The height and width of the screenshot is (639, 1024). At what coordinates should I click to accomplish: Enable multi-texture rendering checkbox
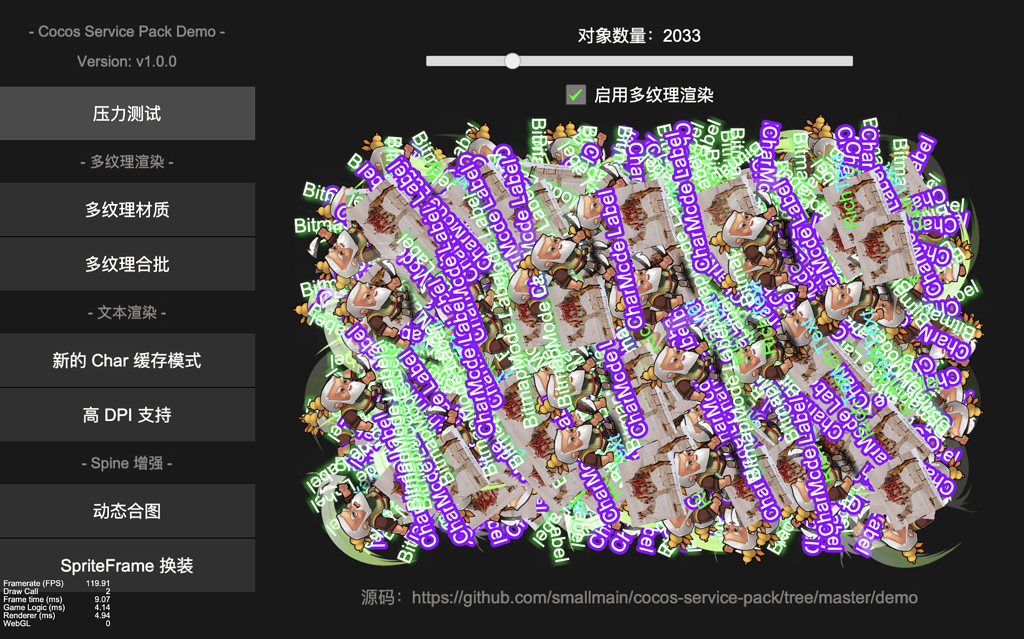(575, 96)
